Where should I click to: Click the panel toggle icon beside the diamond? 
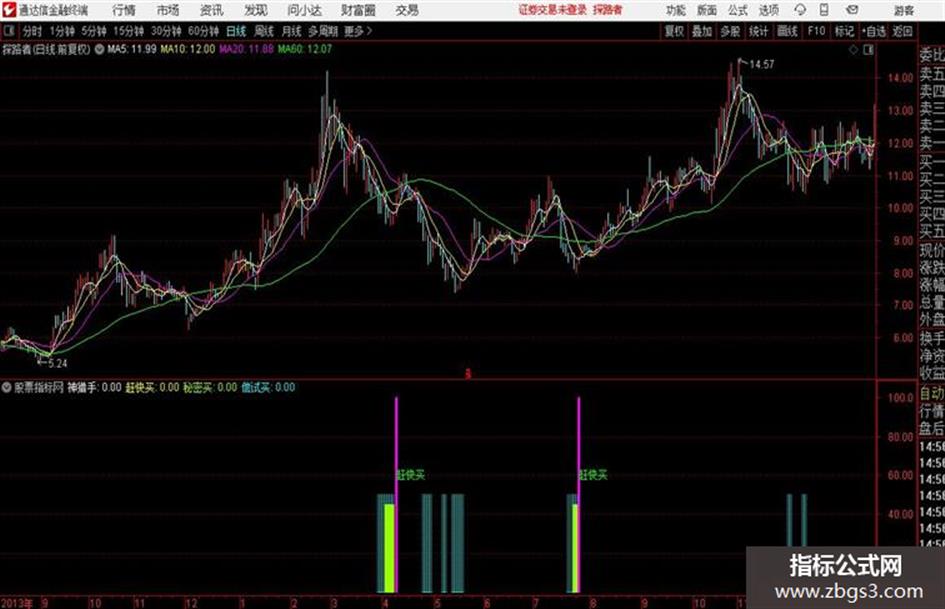point(868,50)
